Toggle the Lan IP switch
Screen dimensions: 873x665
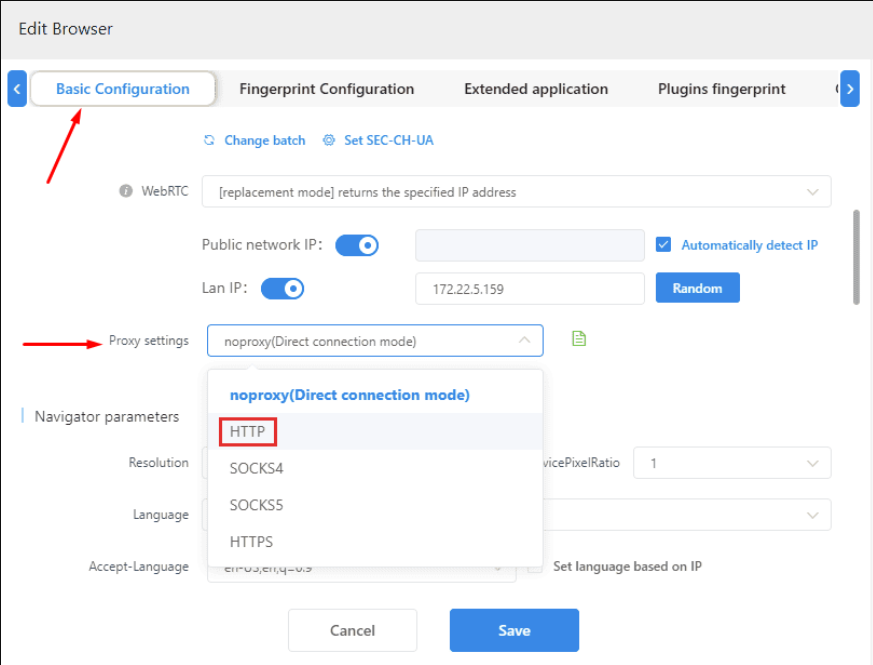coord(281,286)
